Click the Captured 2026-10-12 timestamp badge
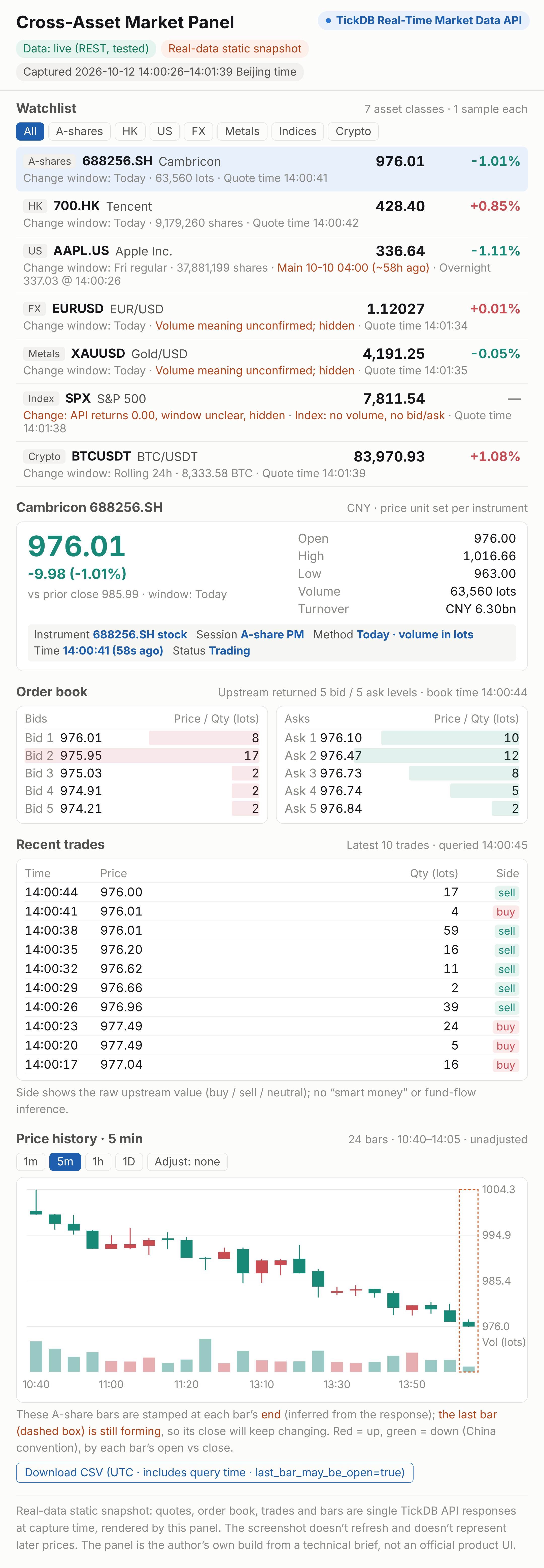 (160, 72)
